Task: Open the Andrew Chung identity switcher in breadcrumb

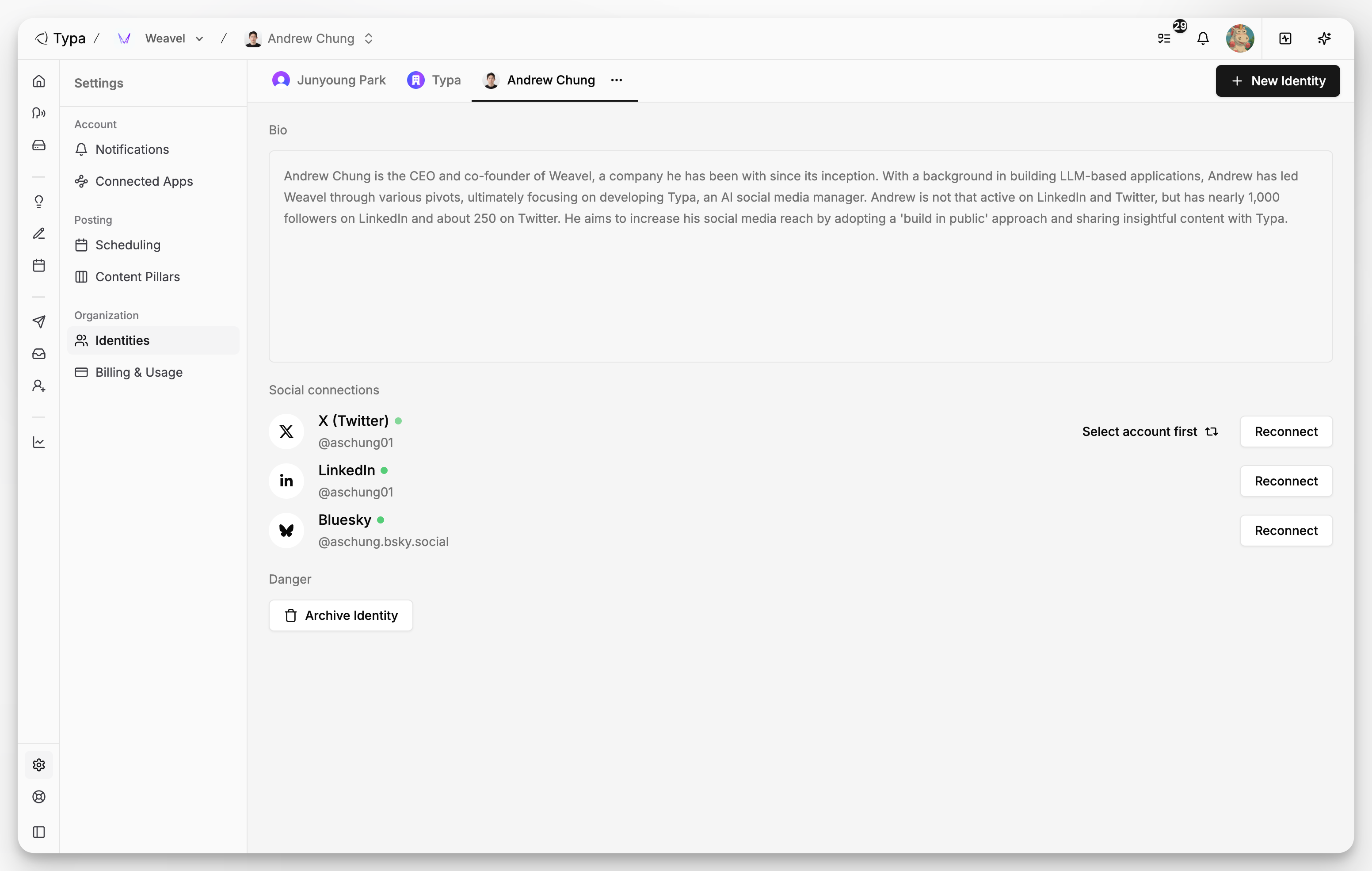Action: pos(309,38)
